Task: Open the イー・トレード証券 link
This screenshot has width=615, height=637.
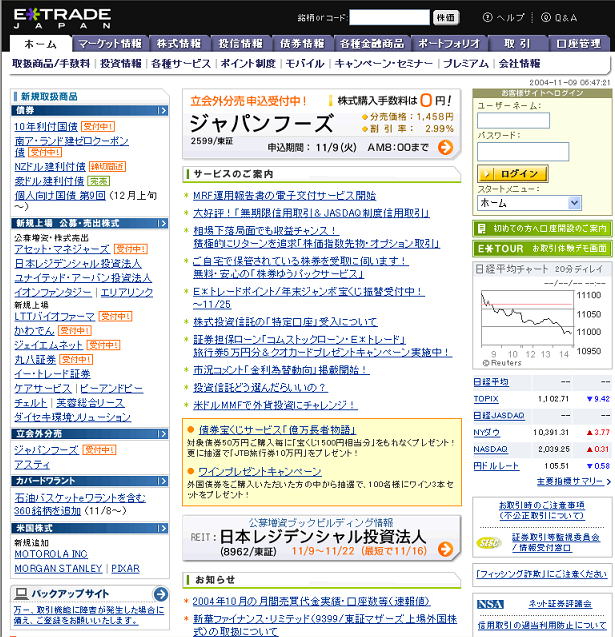Action: 52,374
